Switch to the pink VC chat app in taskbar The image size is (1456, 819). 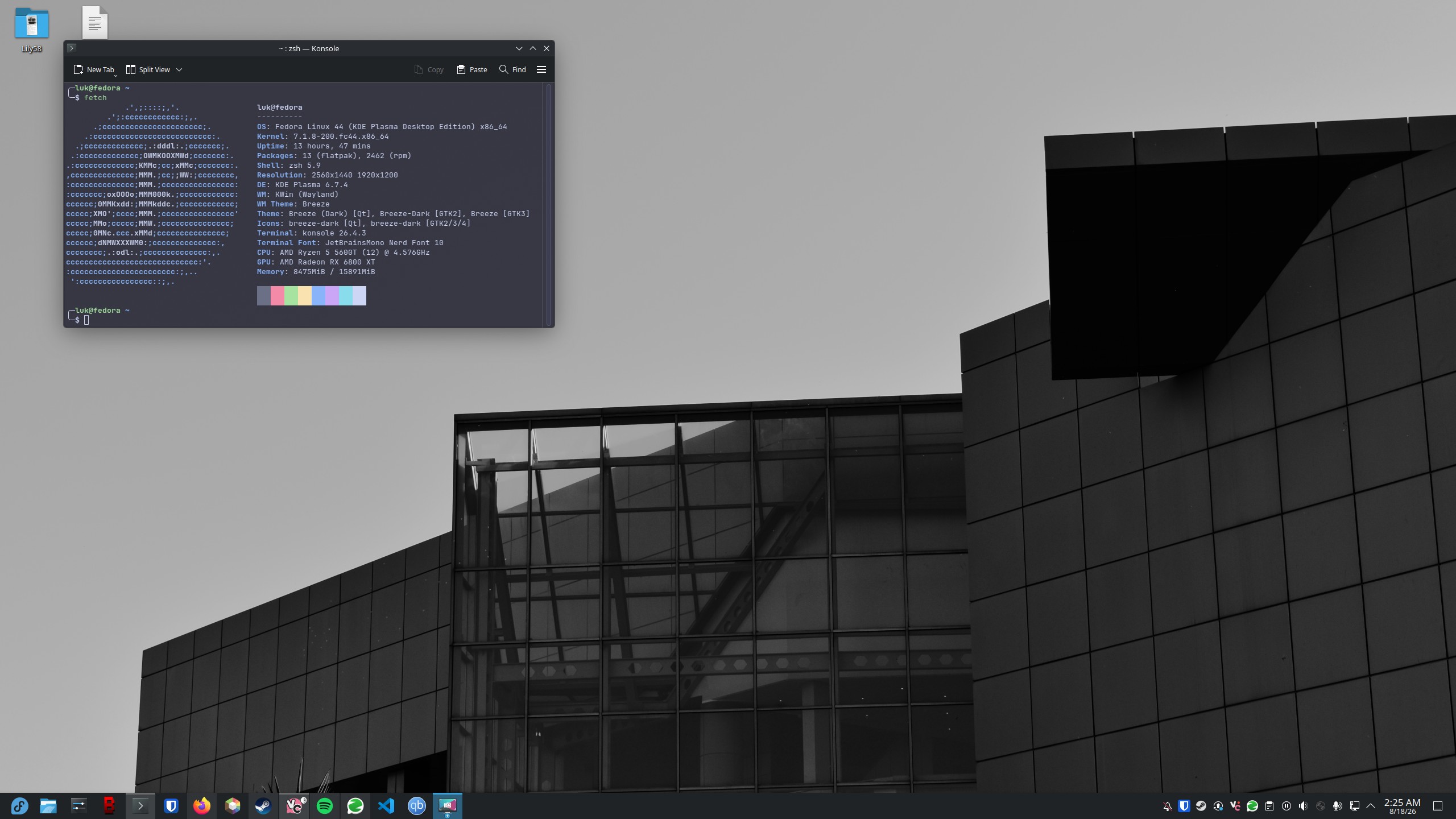(x=294, y=806)
